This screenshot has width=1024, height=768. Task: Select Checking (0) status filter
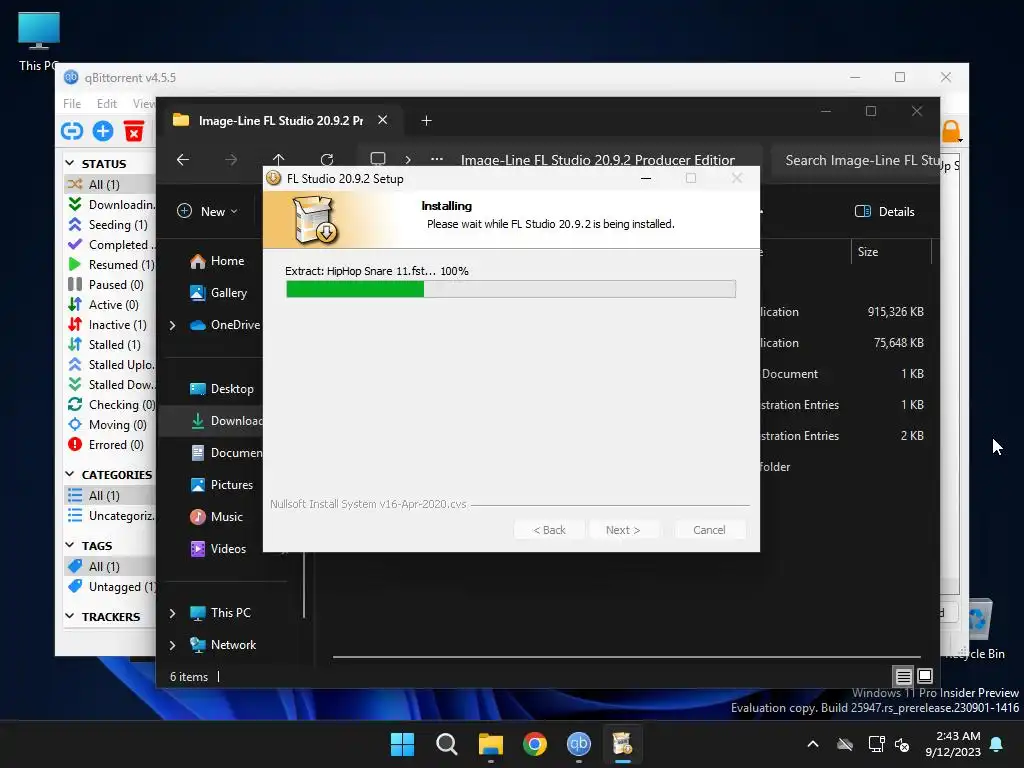click(111, 405)
